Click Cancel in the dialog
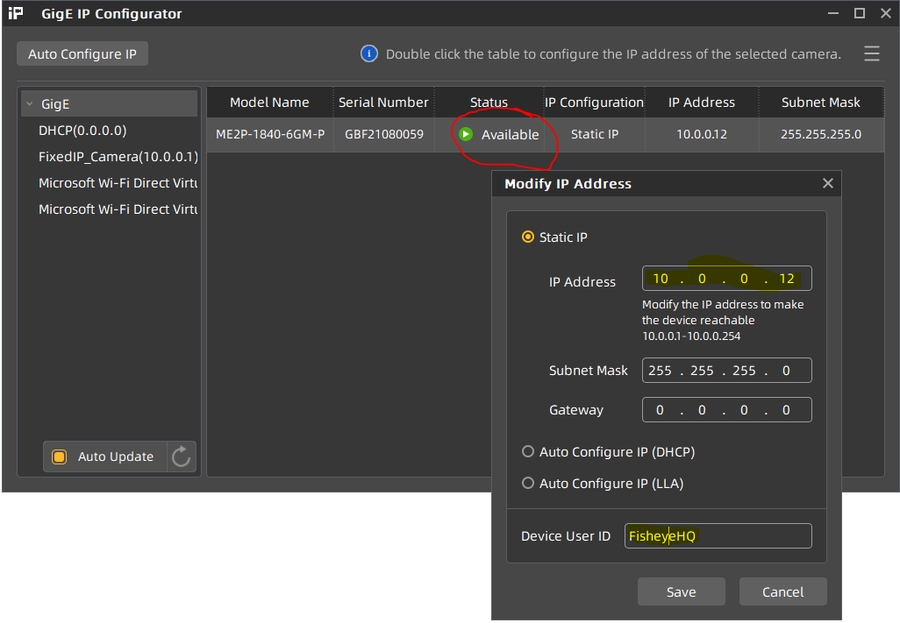900x623 pixels. 782,592
